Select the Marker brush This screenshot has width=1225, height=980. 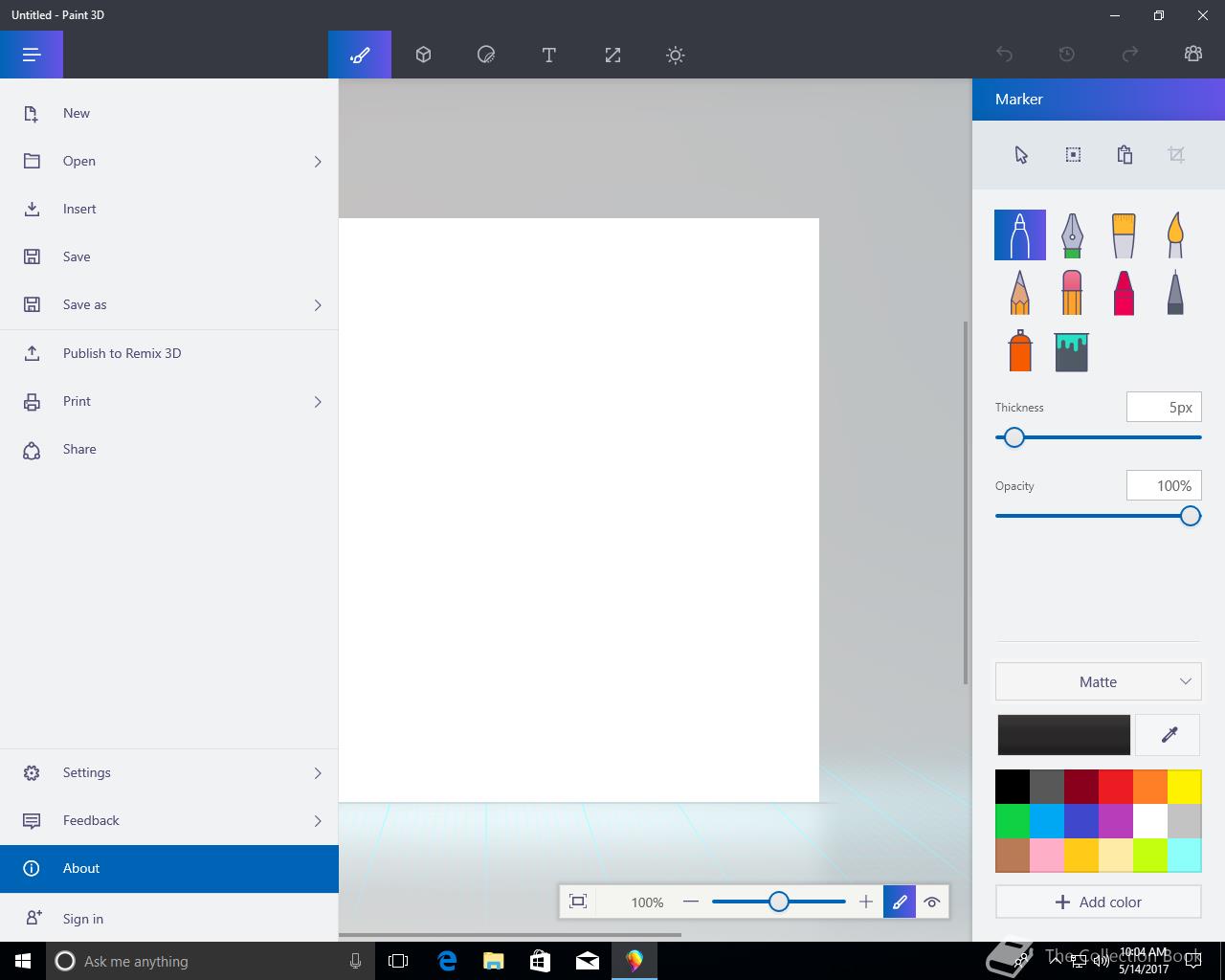pos(1020,234)
